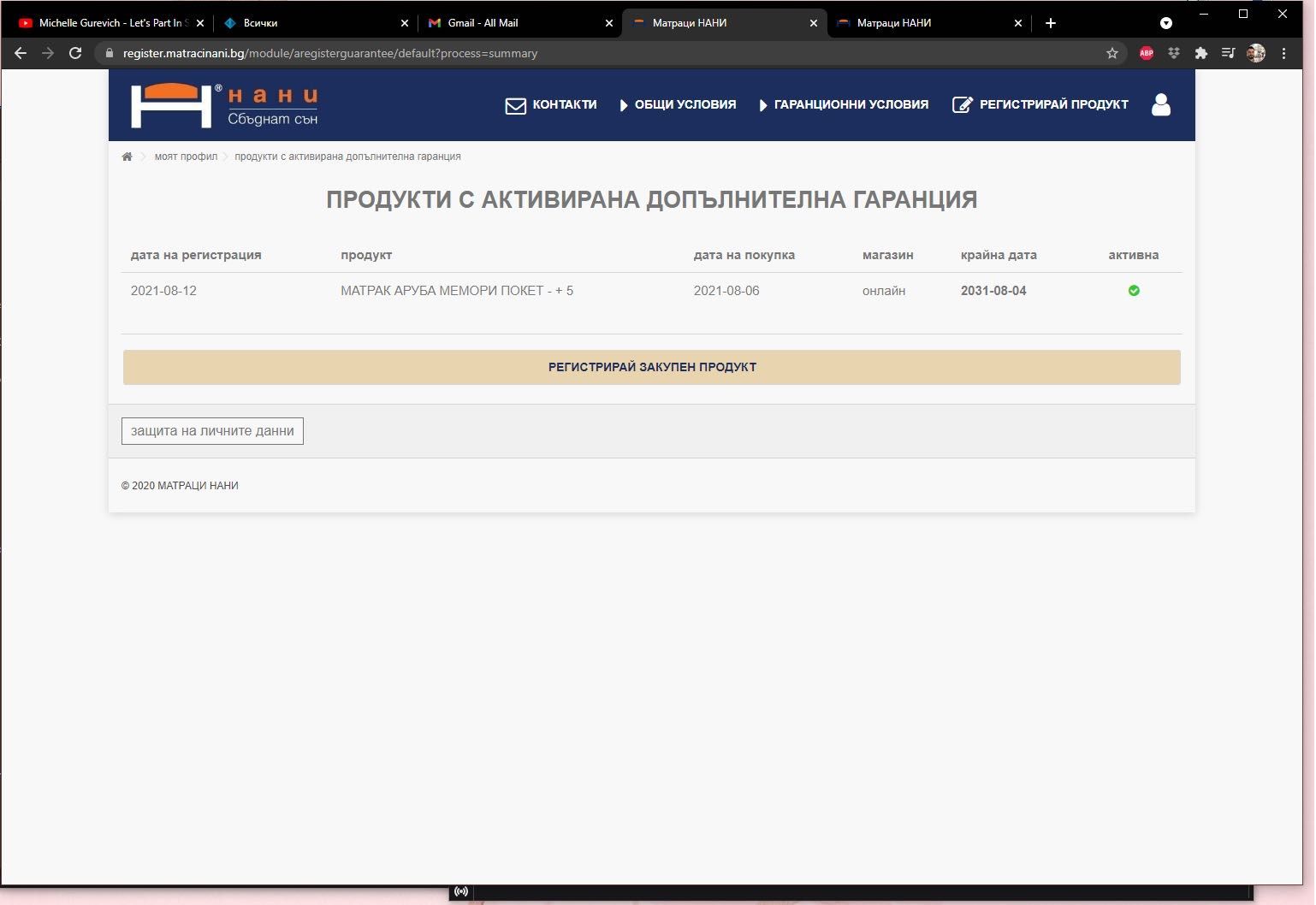
Task: Click the продукти с активирана допълнителна гаранция breadcrumb
Action: click(347, 157)
